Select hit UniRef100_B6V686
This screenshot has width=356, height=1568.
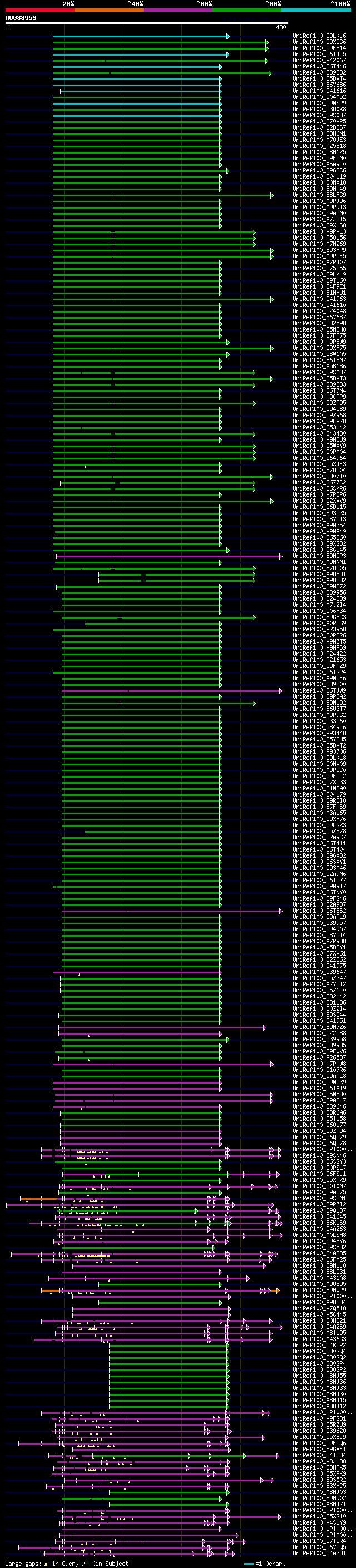[x=319, y=85]
